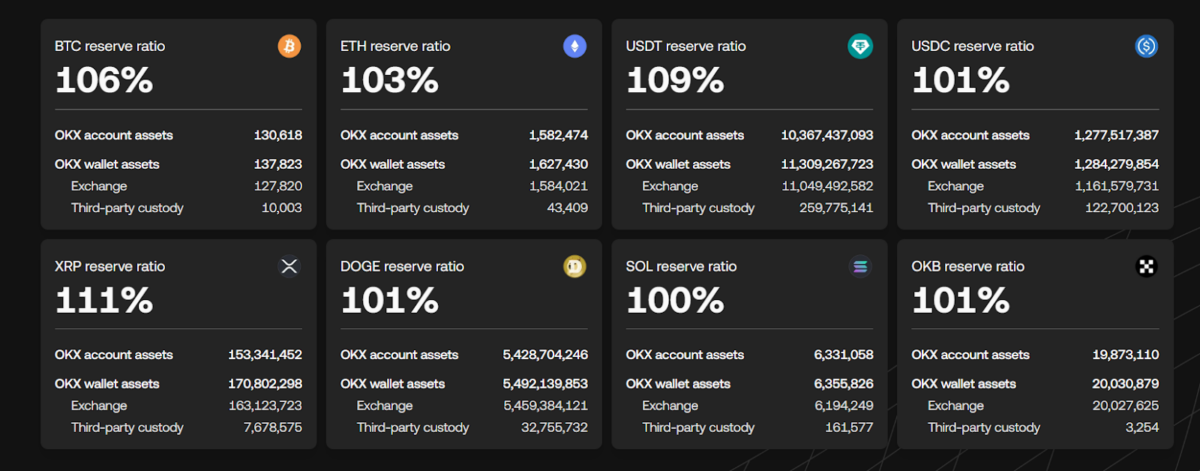Click the Ethereum coin icon
Screen dimensions: 1200x471
pyautogui.click(x=574, y=46)
